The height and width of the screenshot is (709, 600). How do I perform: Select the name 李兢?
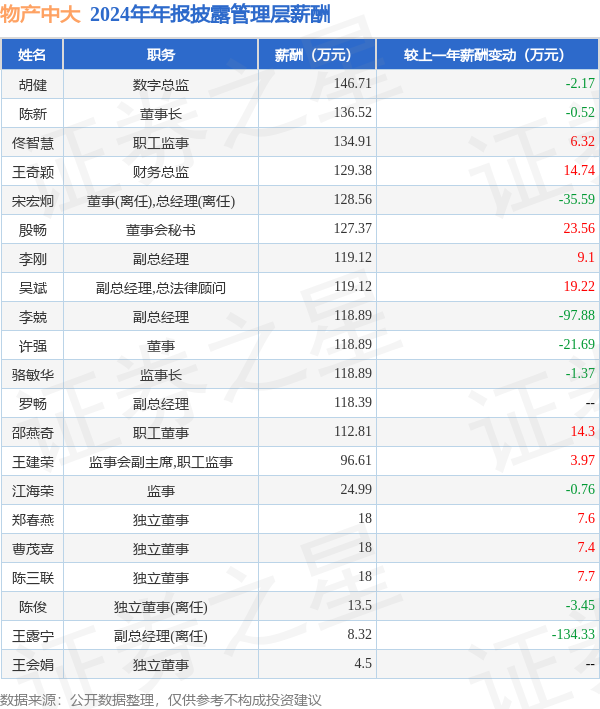tap(33, 316)
